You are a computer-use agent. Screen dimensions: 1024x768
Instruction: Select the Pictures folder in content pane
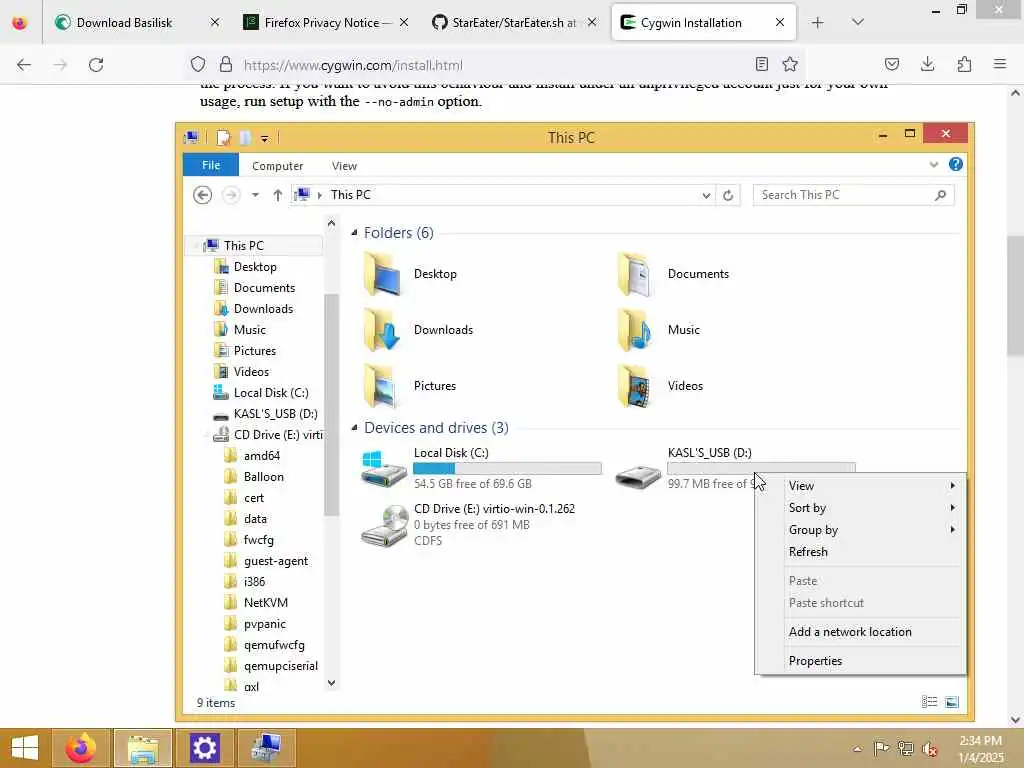(x=409, y=386)
